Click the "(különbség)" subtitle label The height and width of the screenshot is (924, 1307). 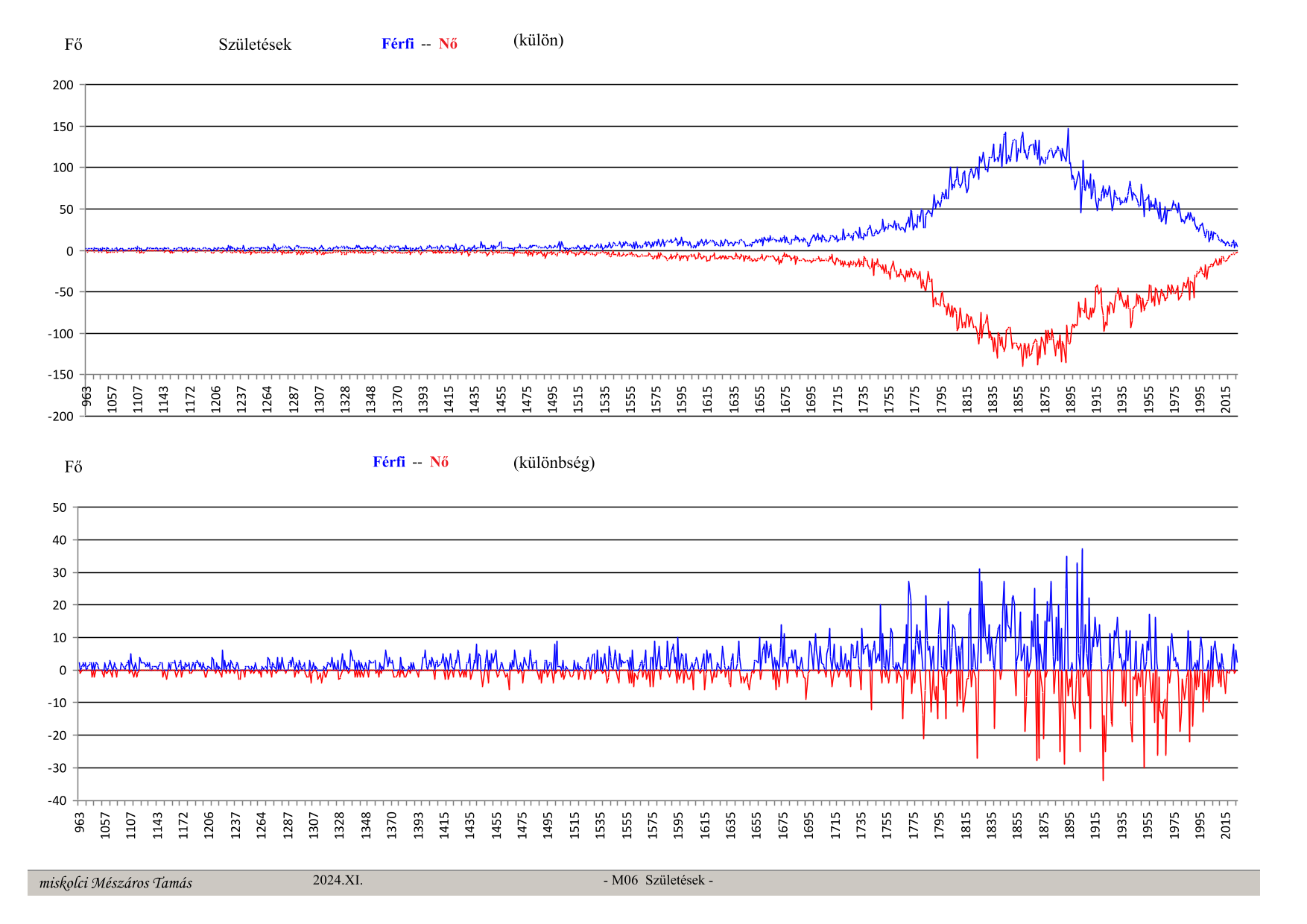tap(554, 463)
